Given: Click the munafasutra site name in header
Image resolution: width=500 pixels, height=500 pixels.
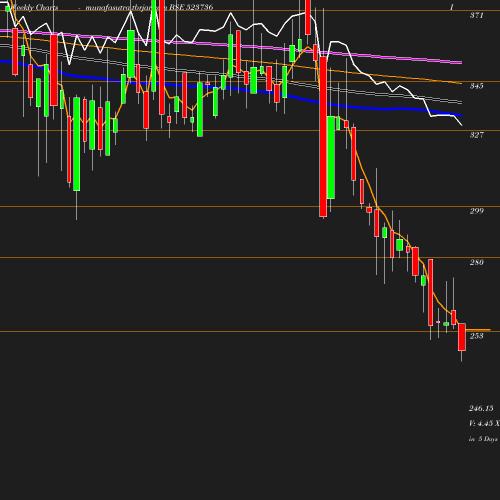Looking at the screenshot, I should pos(126,8).
